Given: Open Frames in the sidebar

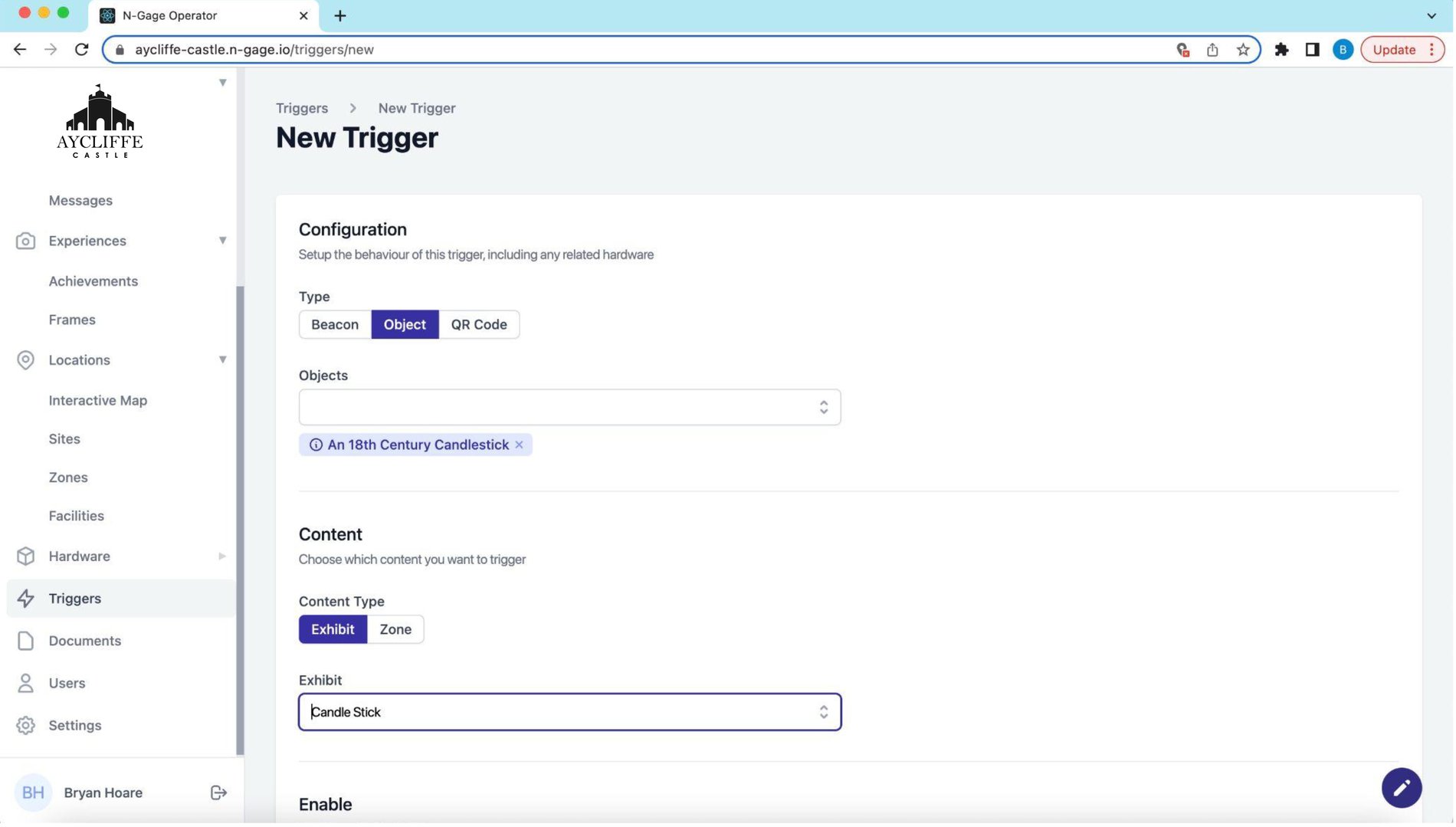Looking at the screenshot, I should coord(72,320).
